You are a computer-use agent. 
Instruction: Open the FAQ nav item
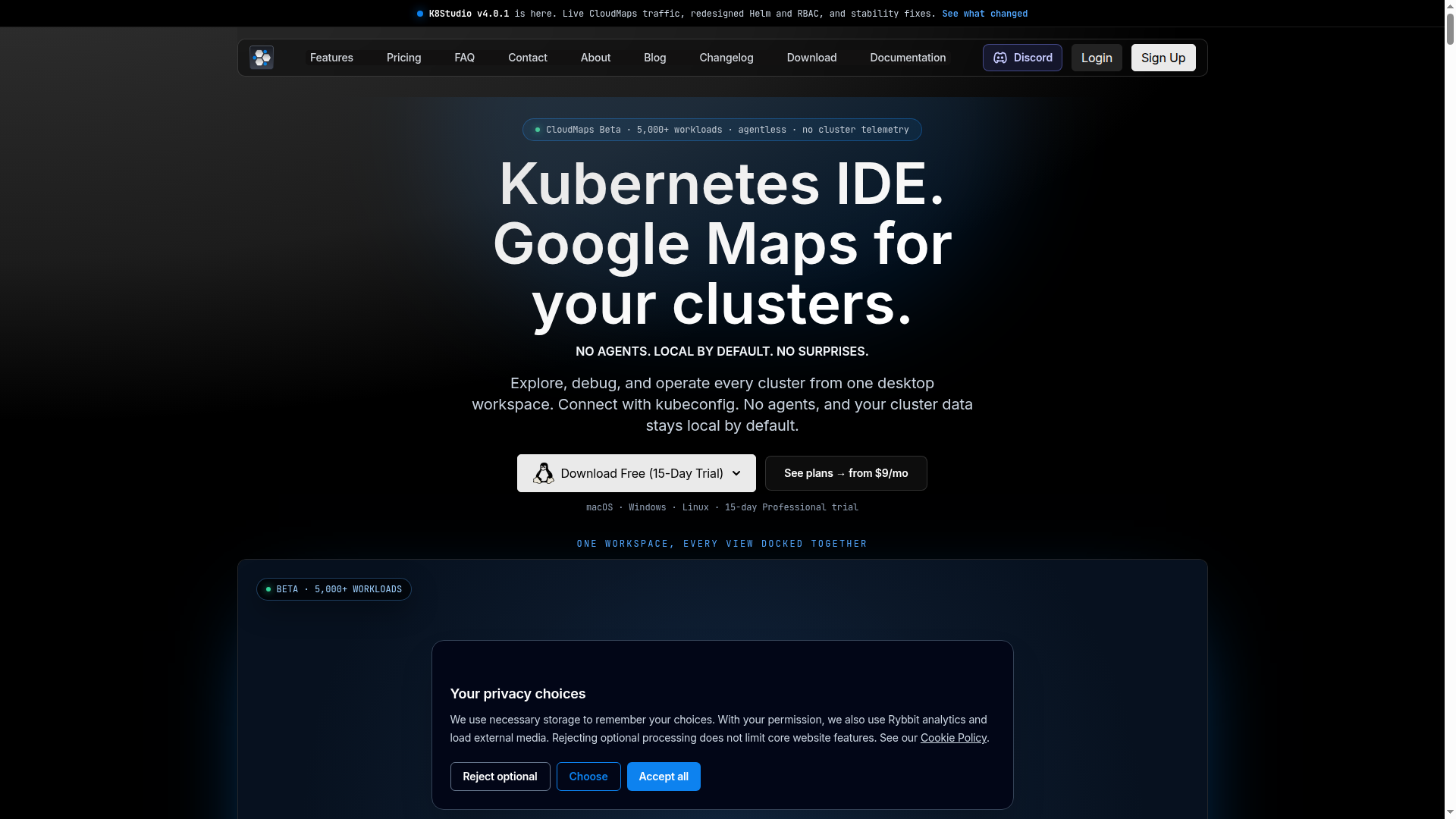(x=464, y=58)
